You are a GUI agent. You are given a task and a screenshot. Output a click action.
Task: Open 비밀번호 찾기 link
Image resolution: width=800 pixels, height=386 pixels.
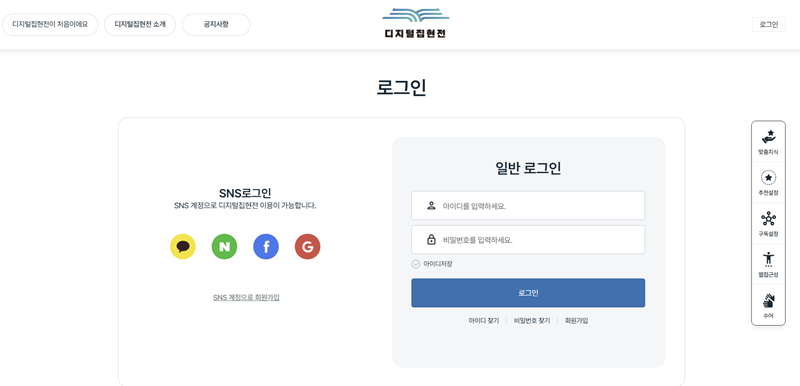532,321
